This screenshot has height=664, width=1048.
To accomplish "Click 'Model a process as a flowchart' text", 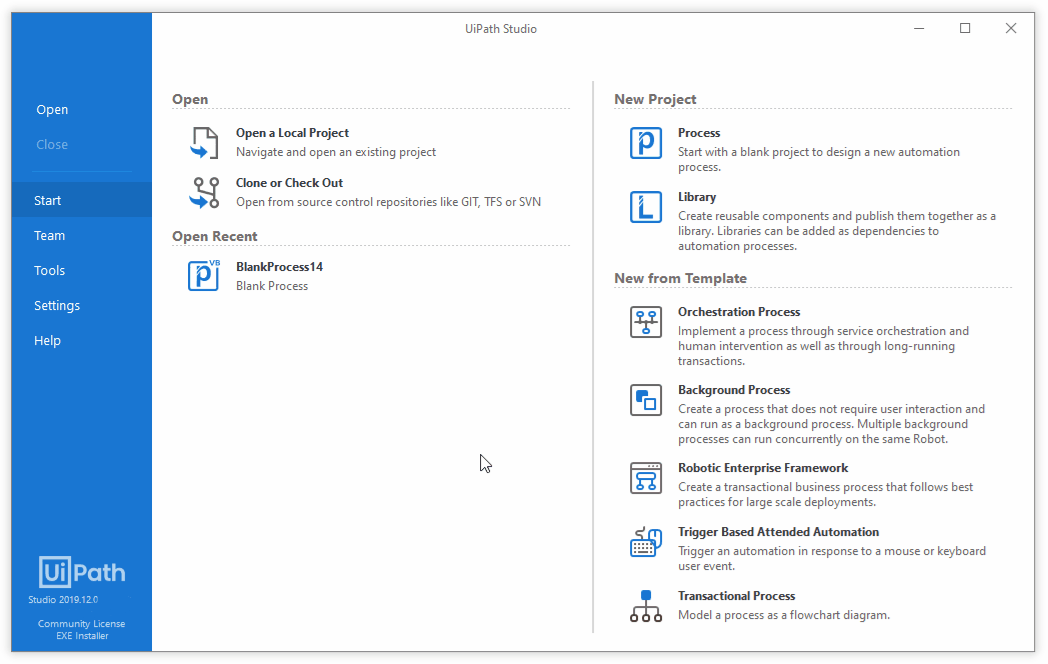I will point(783,615).
